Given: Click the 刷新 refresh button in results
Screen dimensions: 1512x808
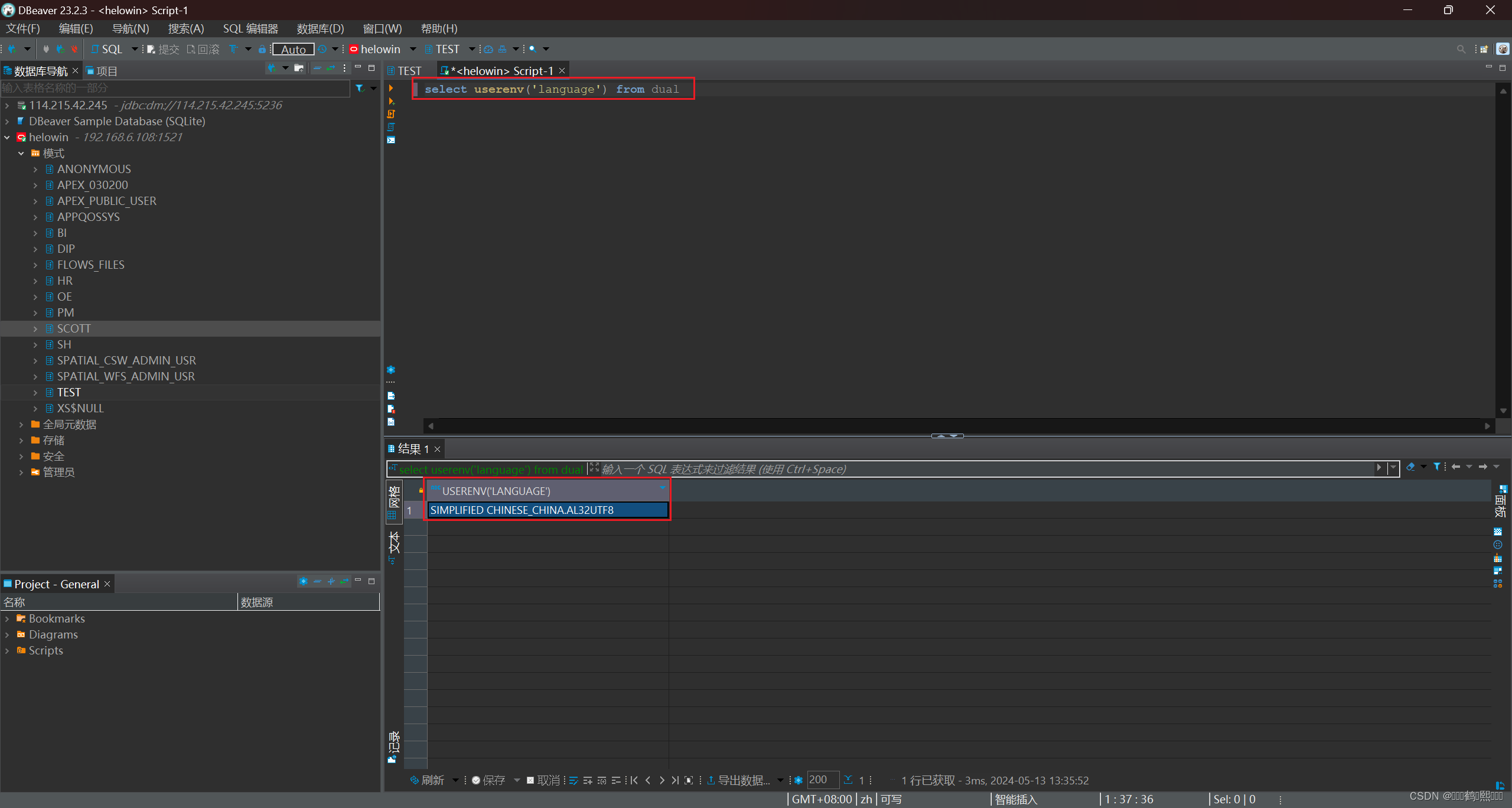Looking at the screenshot, I should point(427,780).
